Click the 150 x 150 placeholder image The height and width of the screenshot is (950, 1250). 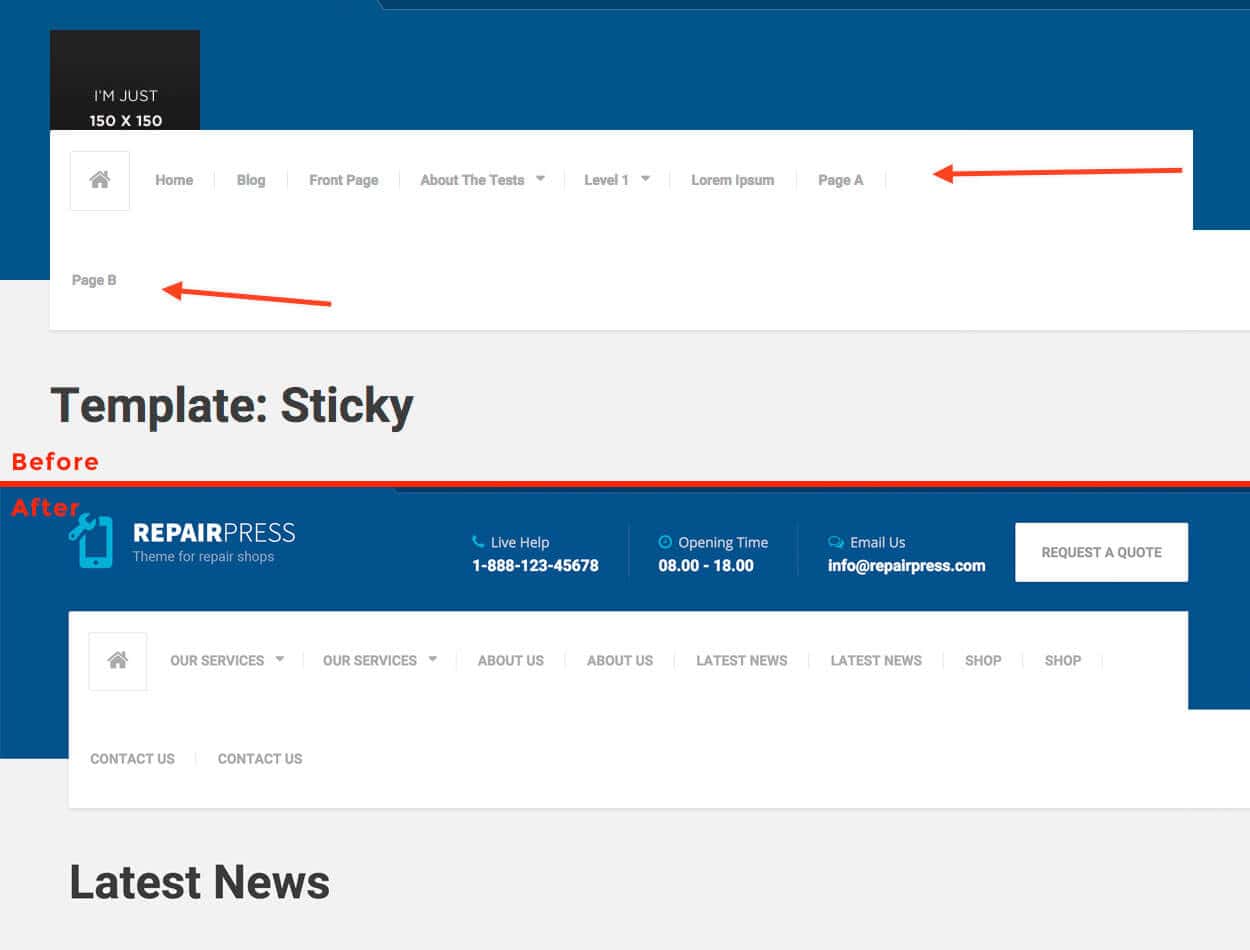[125, 80]
